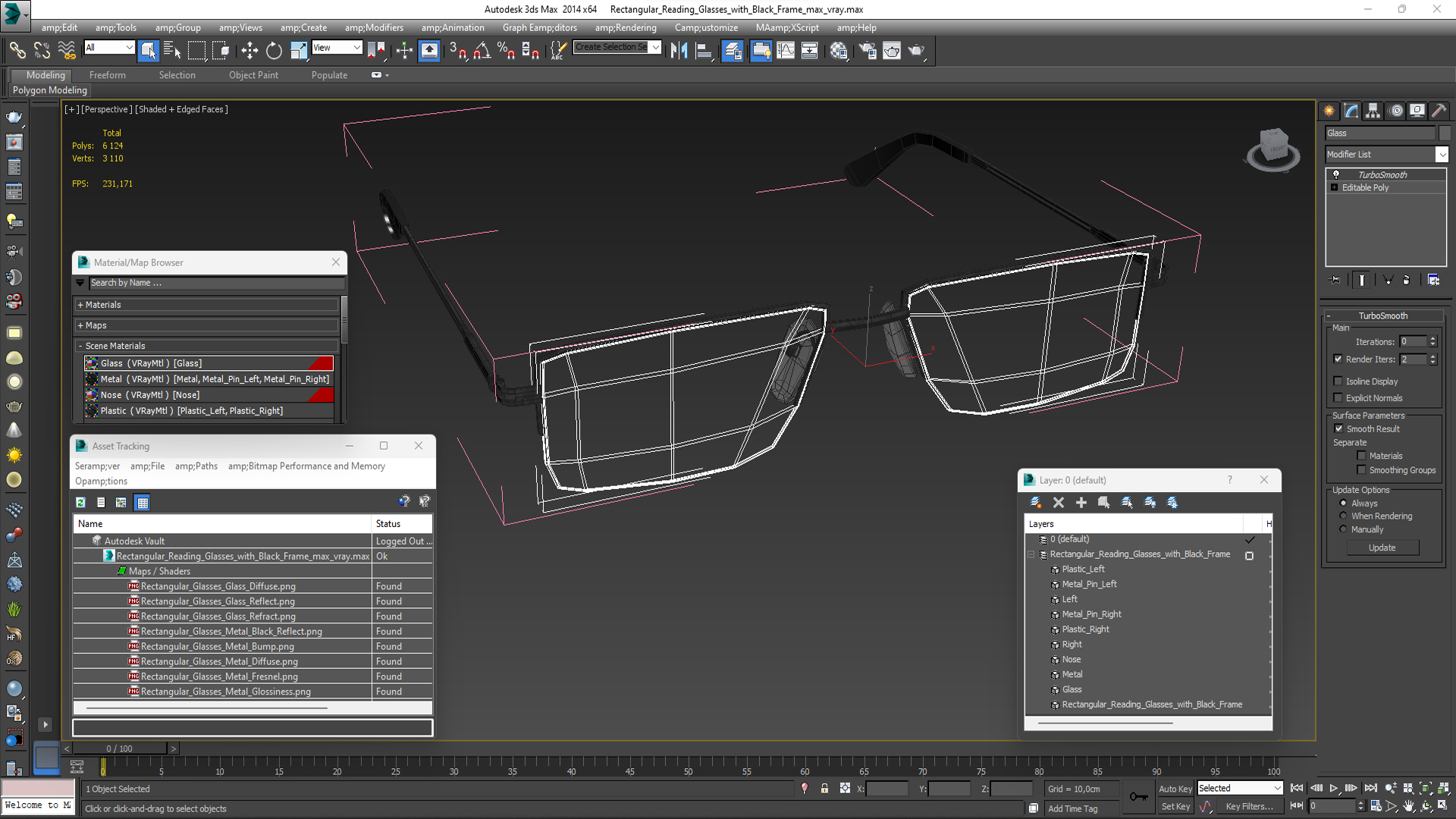Click the Delete Layer X icon
The image size is (1456, 819).
1059,502
